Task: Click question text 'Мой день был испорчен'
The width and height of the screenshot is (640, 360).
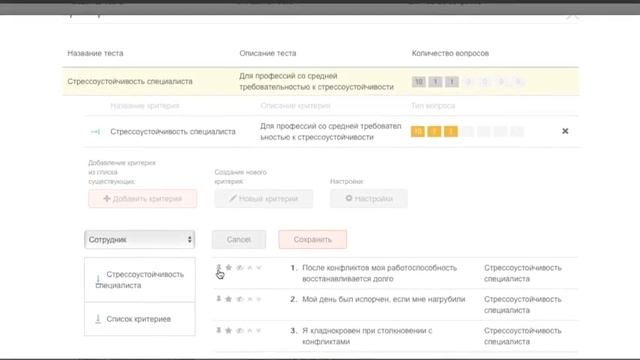Action: 384,299
